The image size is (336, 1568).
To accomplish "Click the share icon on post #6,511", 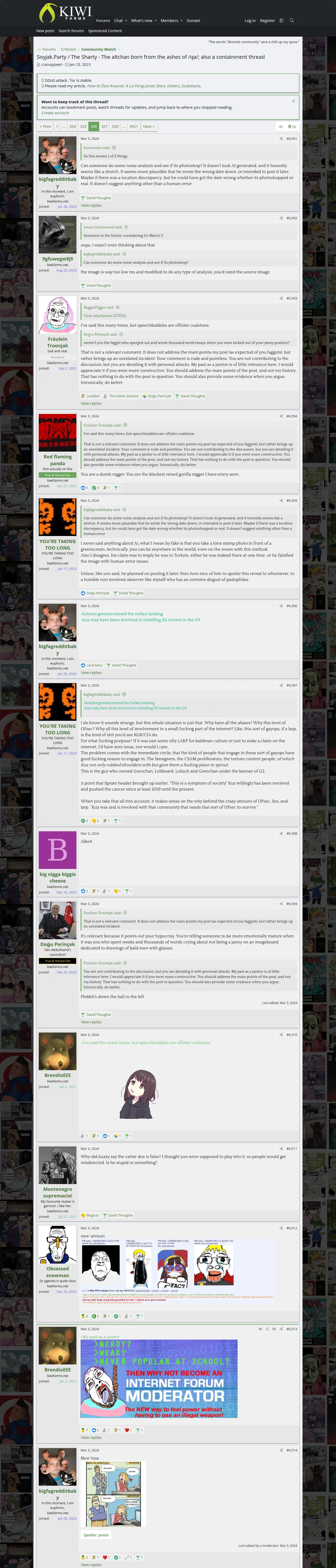I will pos(281,1149).
